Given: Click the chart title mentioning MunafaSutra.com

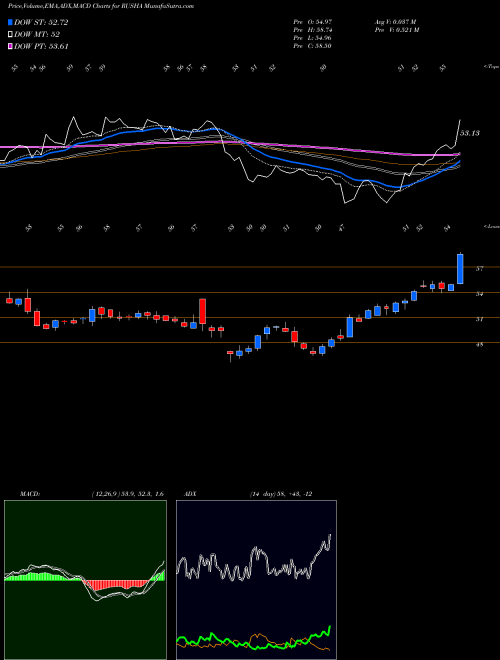Looking at the screenshot, I should 101,7.
